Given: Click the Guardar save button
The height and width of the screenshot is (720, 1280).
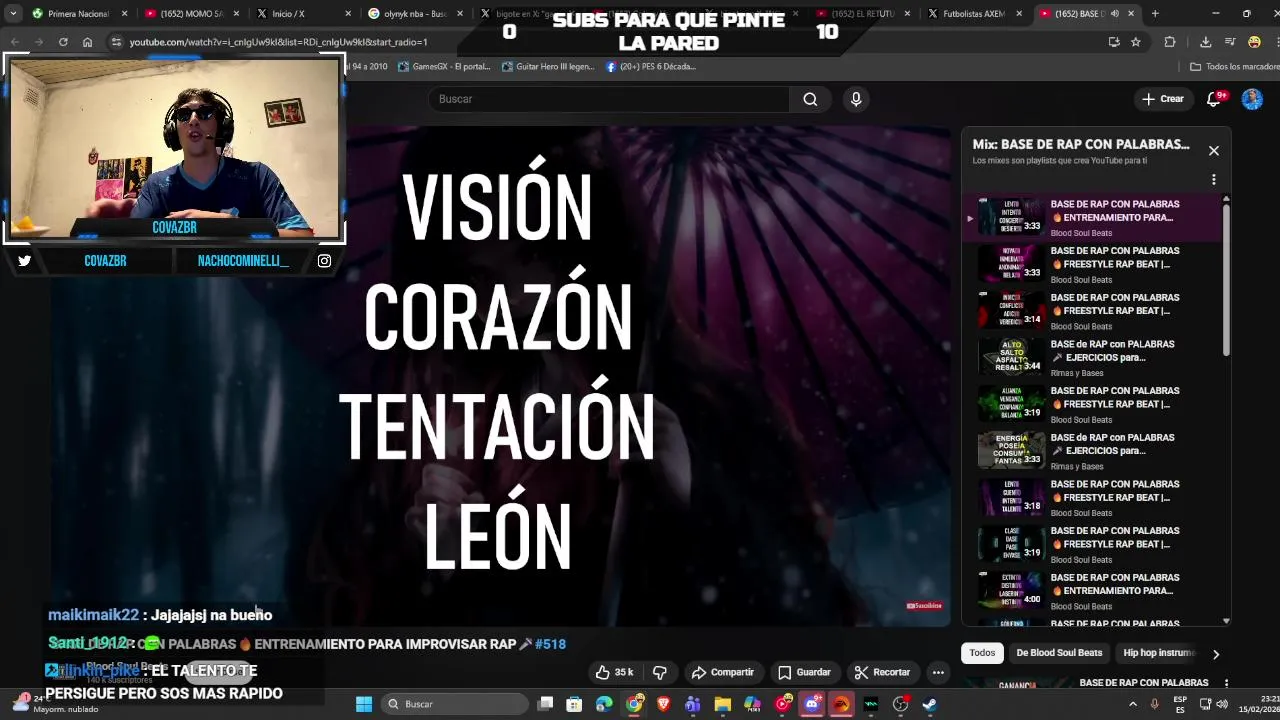Looking at the screenshot, I should [805, 672].
